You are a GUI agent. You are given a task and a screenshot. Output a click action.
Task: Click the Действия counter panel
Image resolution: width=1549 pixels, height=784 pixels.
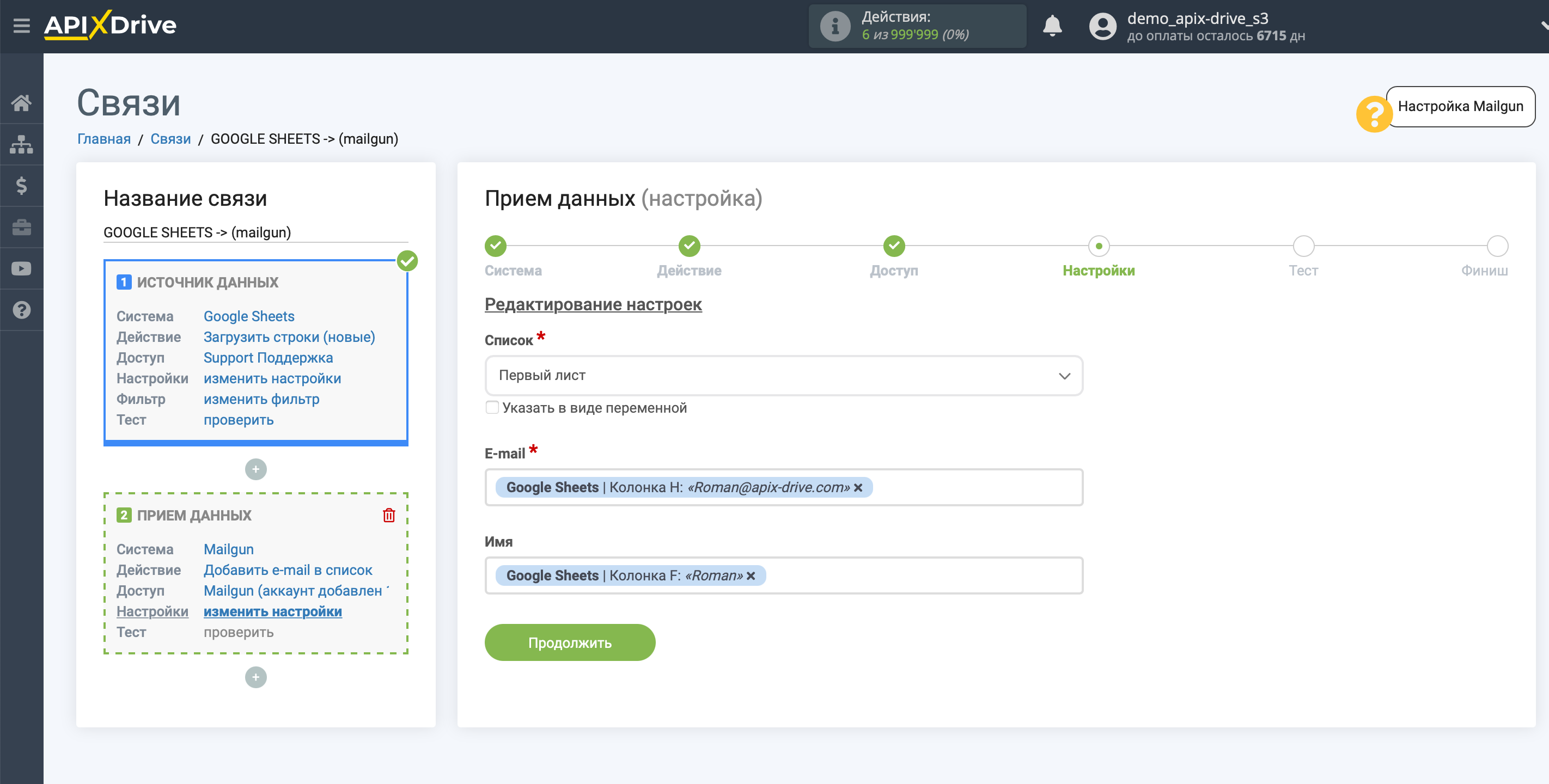(x=917, y=27)
